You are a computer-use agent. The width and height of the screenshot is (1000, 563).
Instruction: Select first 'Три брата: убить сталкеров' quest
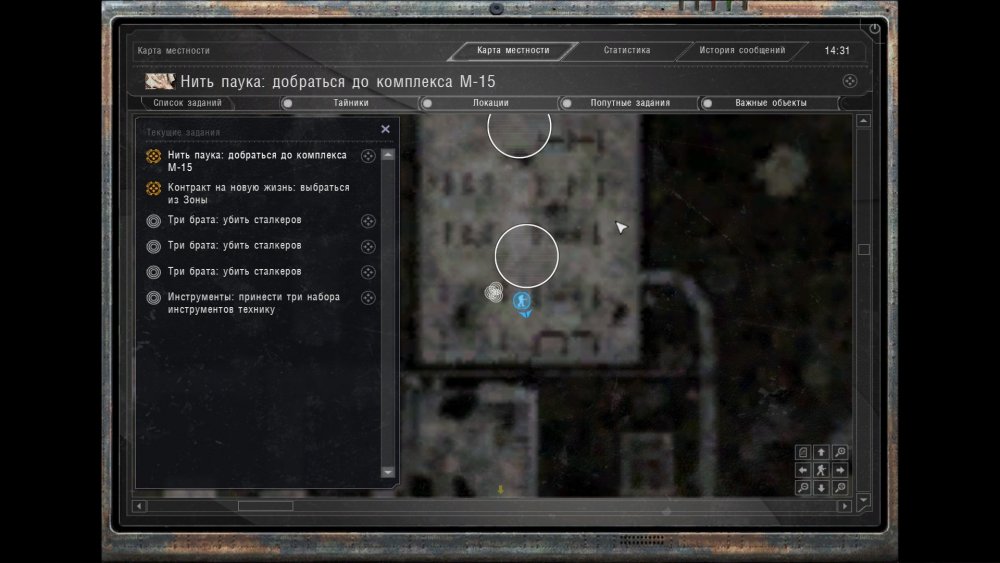(x=234, y=220)
